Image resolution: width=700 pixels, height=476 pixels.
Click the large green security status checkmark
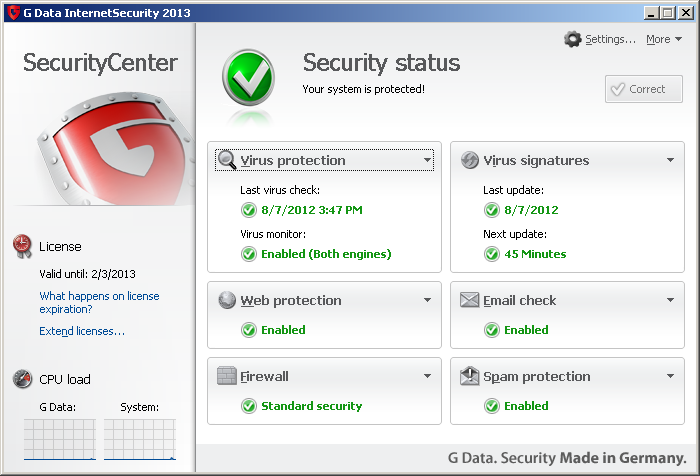[x=248, y=77]
